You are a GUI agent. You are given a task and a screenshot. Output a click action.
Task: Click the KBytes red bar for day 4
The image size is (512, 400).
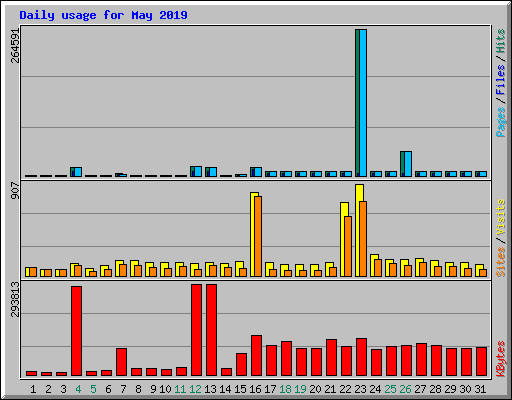(76, 331)
